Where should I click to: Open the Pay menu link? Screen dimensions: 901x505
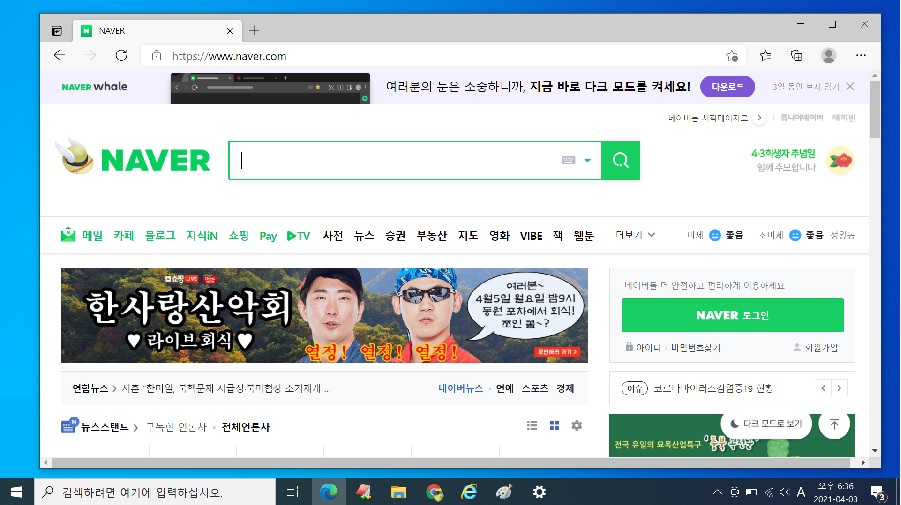point(268,236)
